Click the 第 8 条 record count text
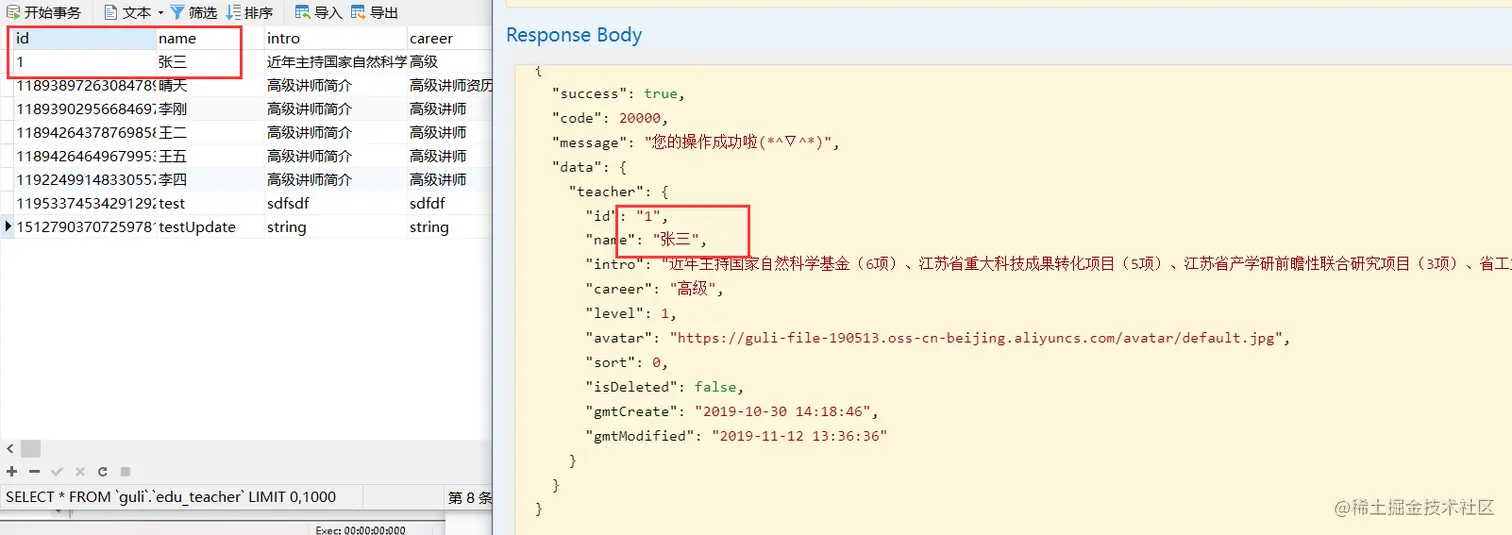Screen dimensions: 1512x535 click(470, 497)
